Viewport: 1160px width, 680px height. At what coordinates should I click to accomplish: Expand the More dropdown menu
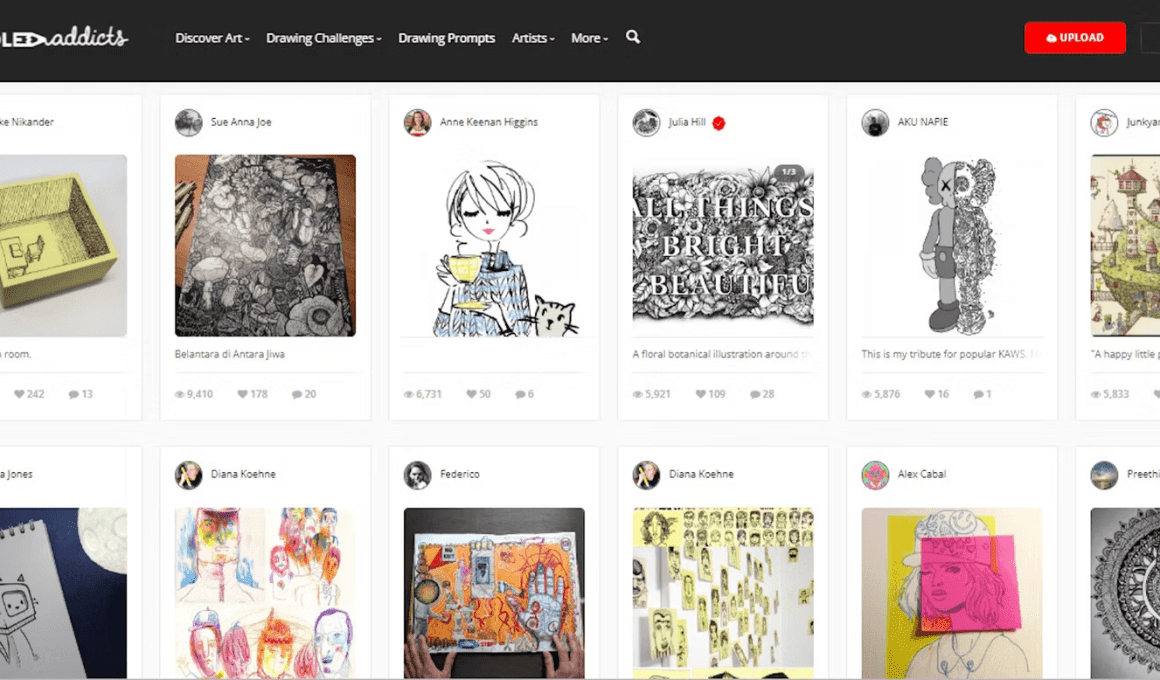pos(590,38)
